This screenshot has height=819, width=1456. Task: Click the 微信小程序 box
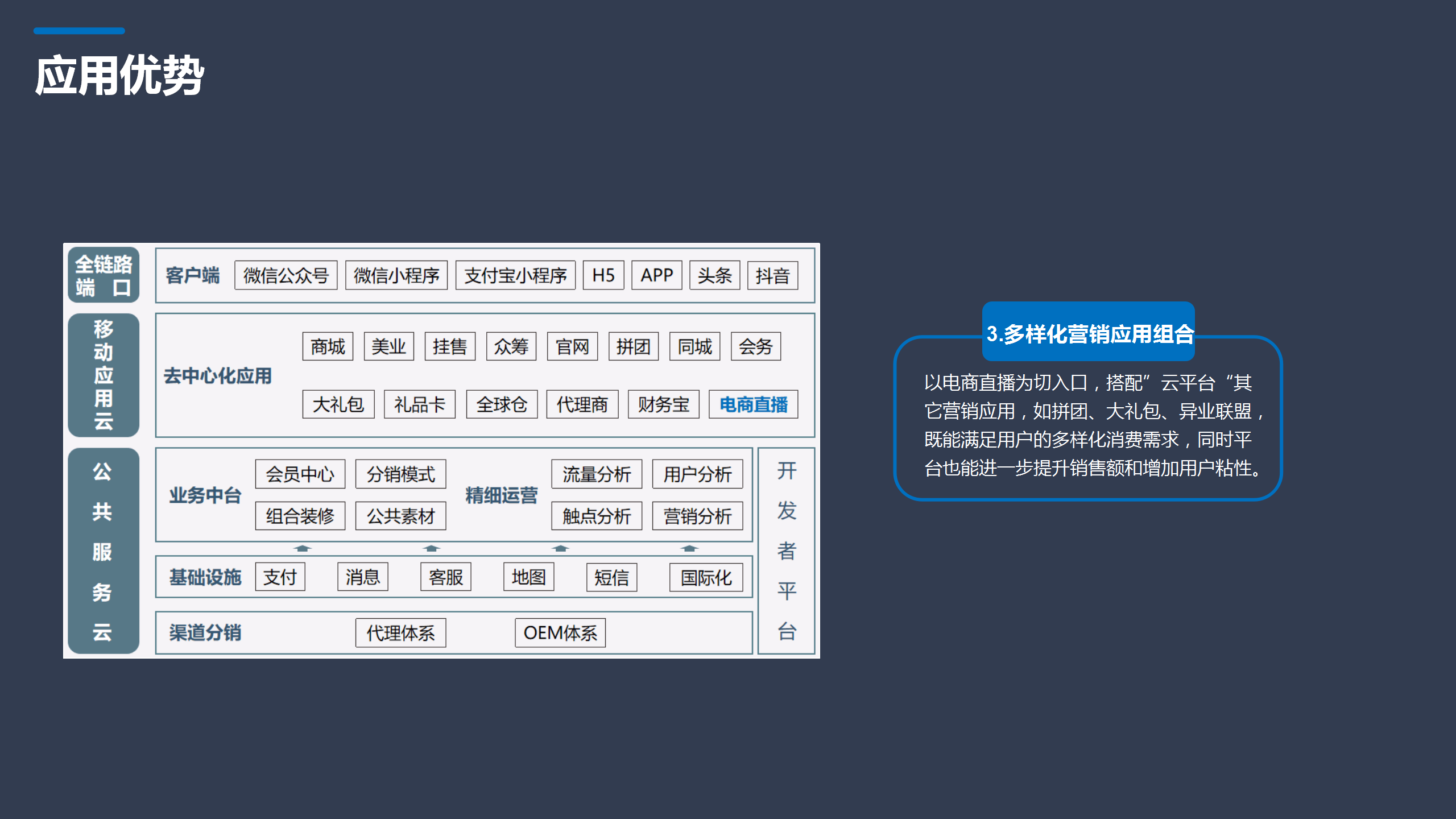tap(396, 275)
